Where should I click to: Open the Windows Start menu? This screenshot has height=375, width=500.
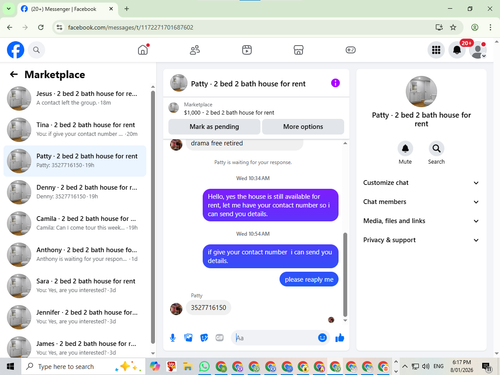[x=10, y=367]
